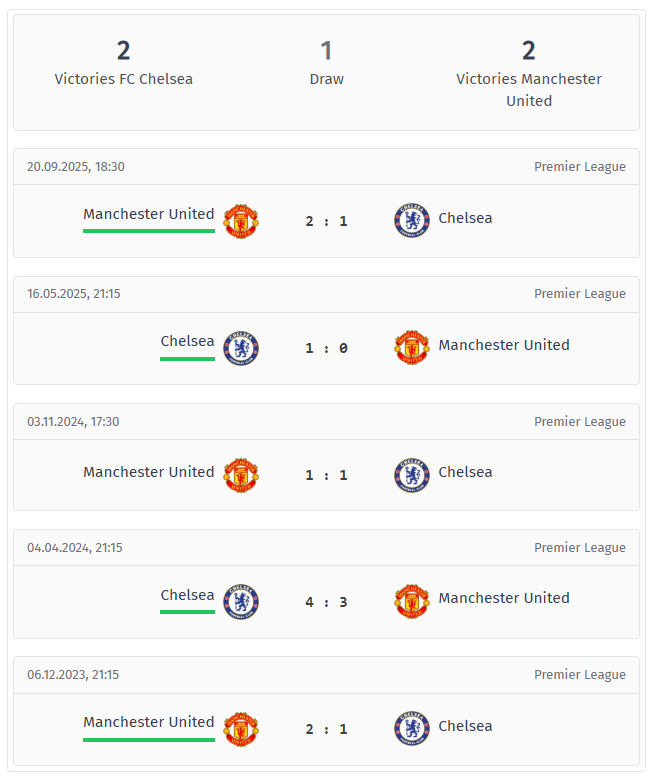The image size is (654, 778).
Task: Click Premier League label on 06.12.2023 match
Action: tap(579, 675)
